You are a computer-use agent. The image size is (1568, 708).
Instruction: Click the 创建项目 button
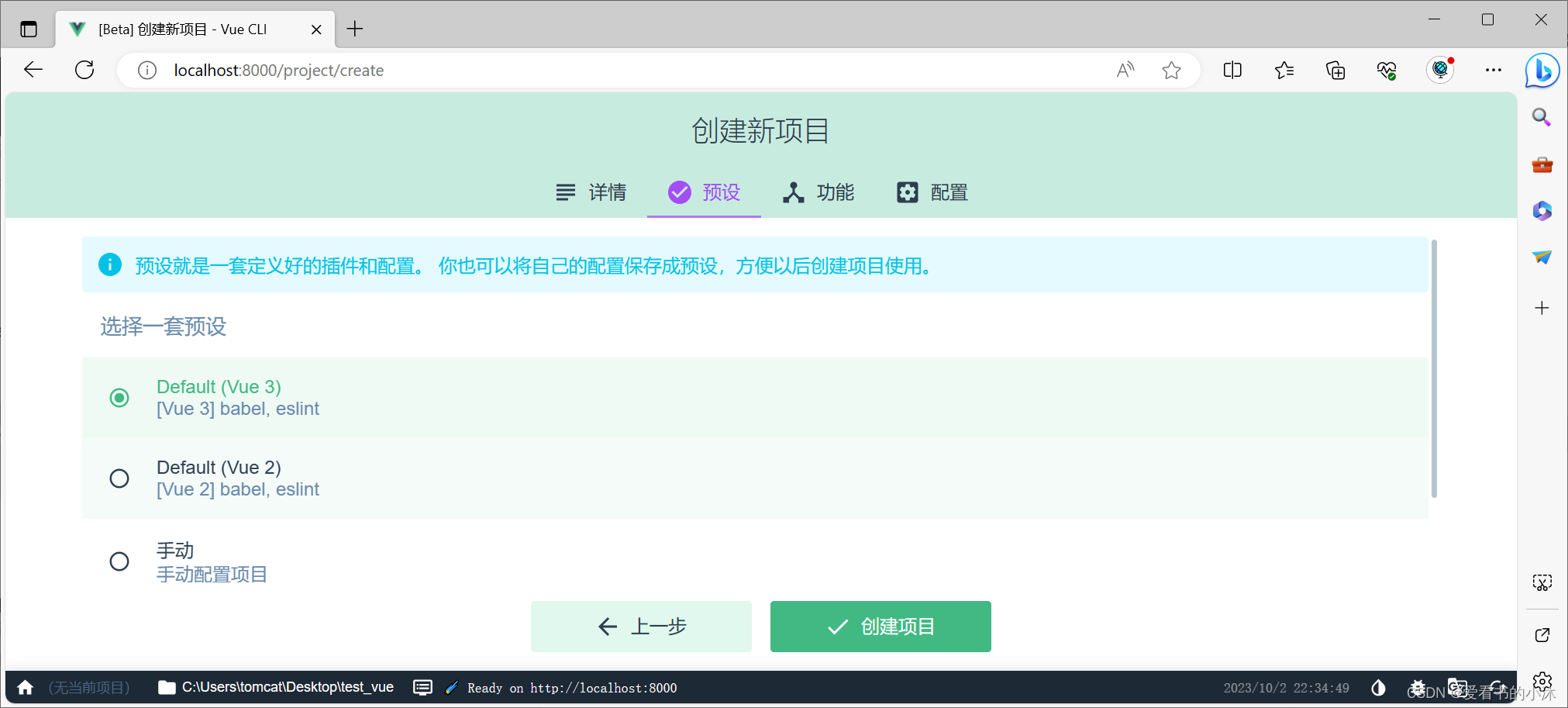click(x=880, y=627)
